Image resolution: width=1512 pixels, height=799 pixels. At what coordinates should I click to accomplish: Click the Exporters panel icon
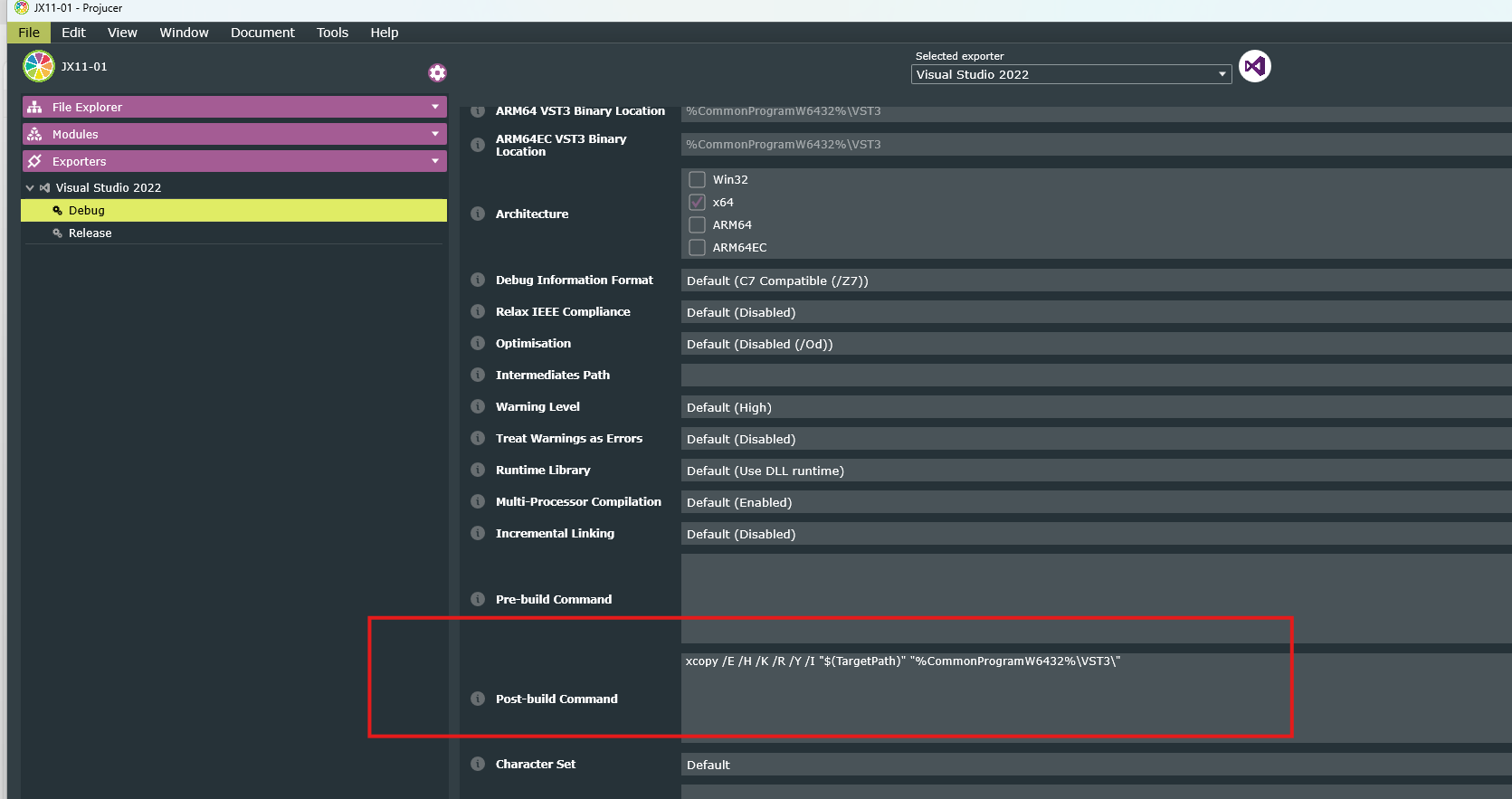pyautogui.click(x=34, y=161)
